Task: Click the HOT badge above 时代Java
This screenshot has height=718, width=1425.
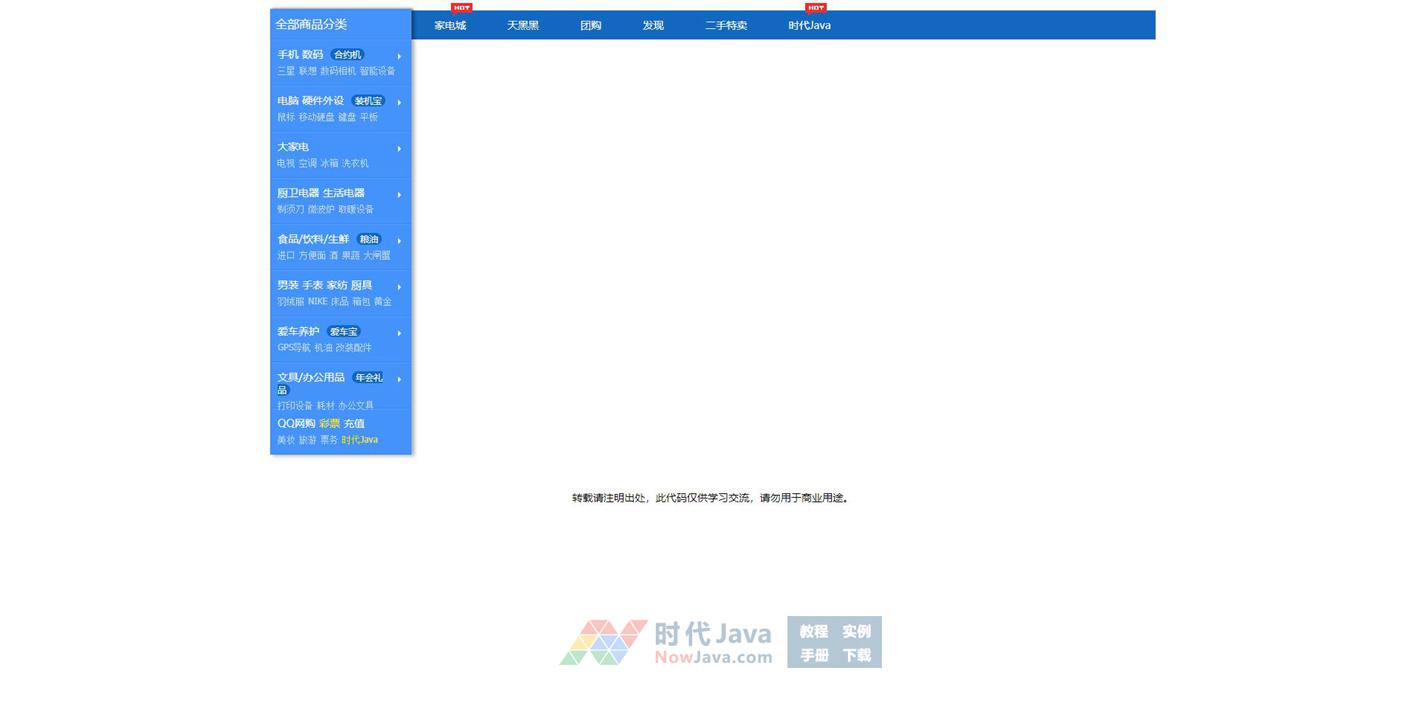Action: [x=816, y=7]
